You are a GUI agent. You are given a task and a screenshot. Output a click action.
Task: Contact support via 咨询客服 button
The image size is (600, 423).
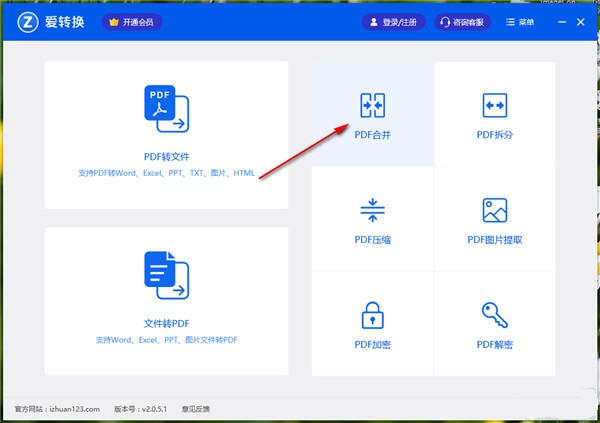(463, 22)
